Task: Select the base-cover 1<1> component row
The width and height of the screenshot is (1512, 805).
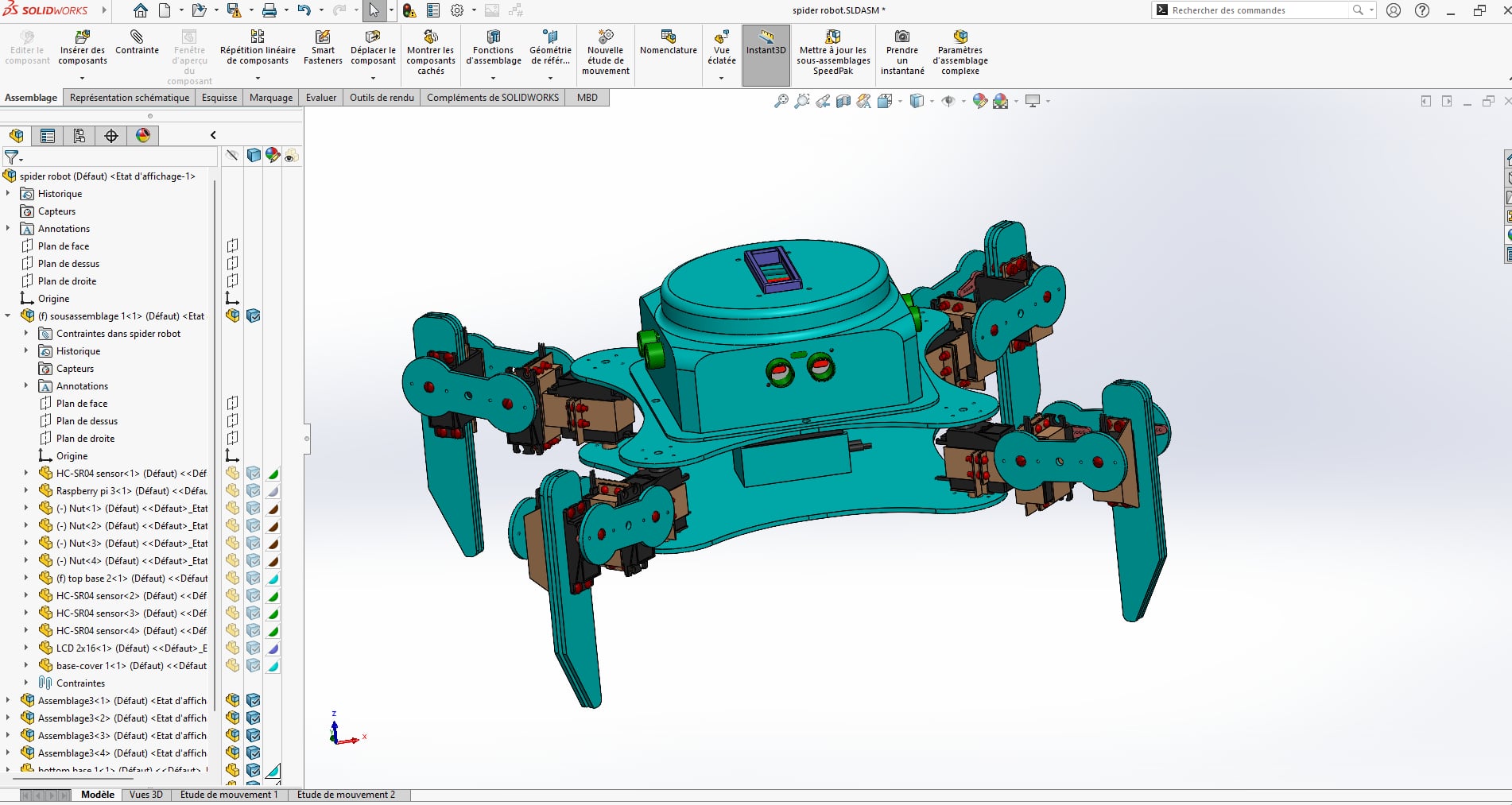Action: click(x=122, y=666)
